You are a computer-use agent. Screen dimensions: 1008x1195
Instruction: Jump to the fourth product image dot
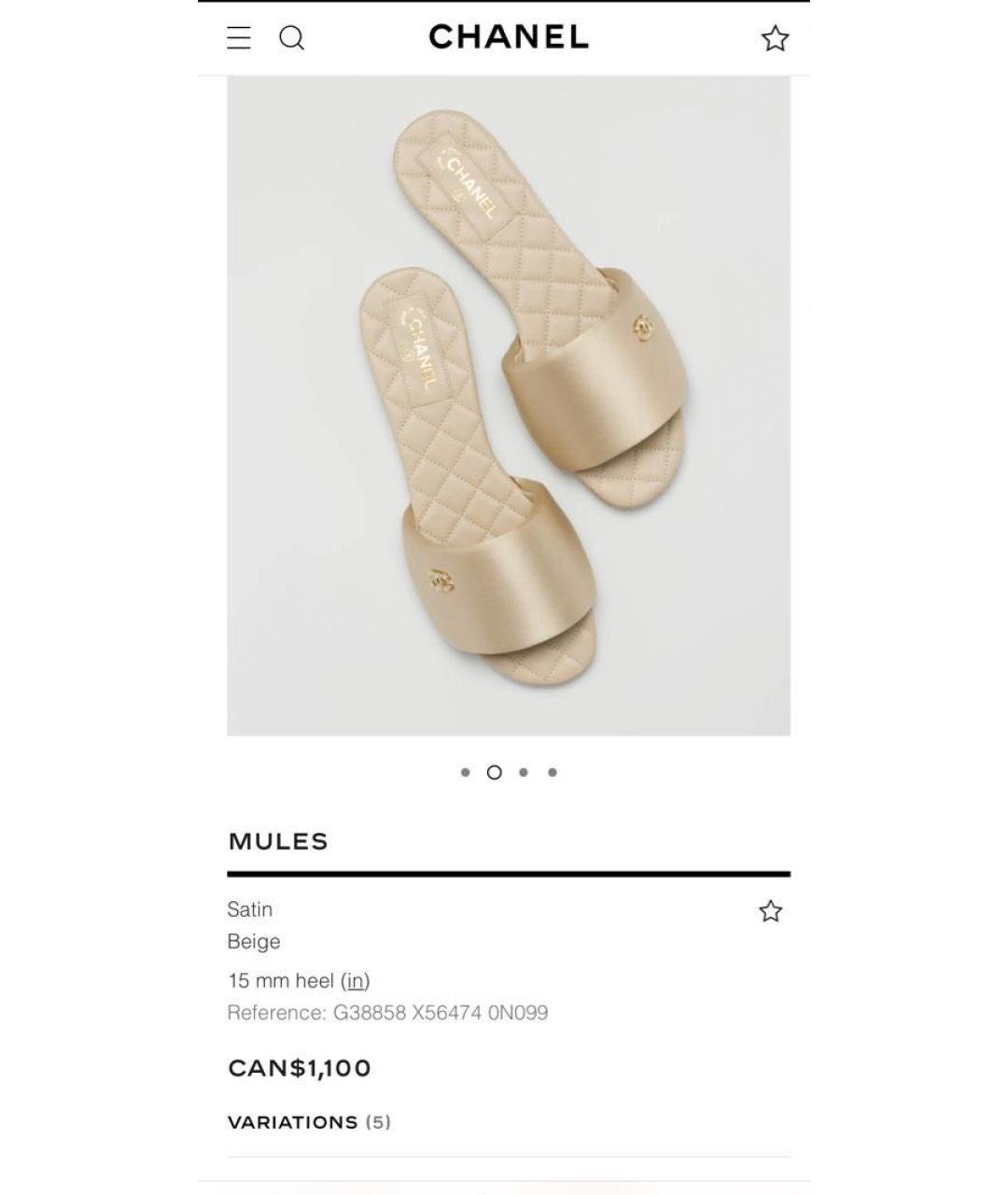pos(553,772)
